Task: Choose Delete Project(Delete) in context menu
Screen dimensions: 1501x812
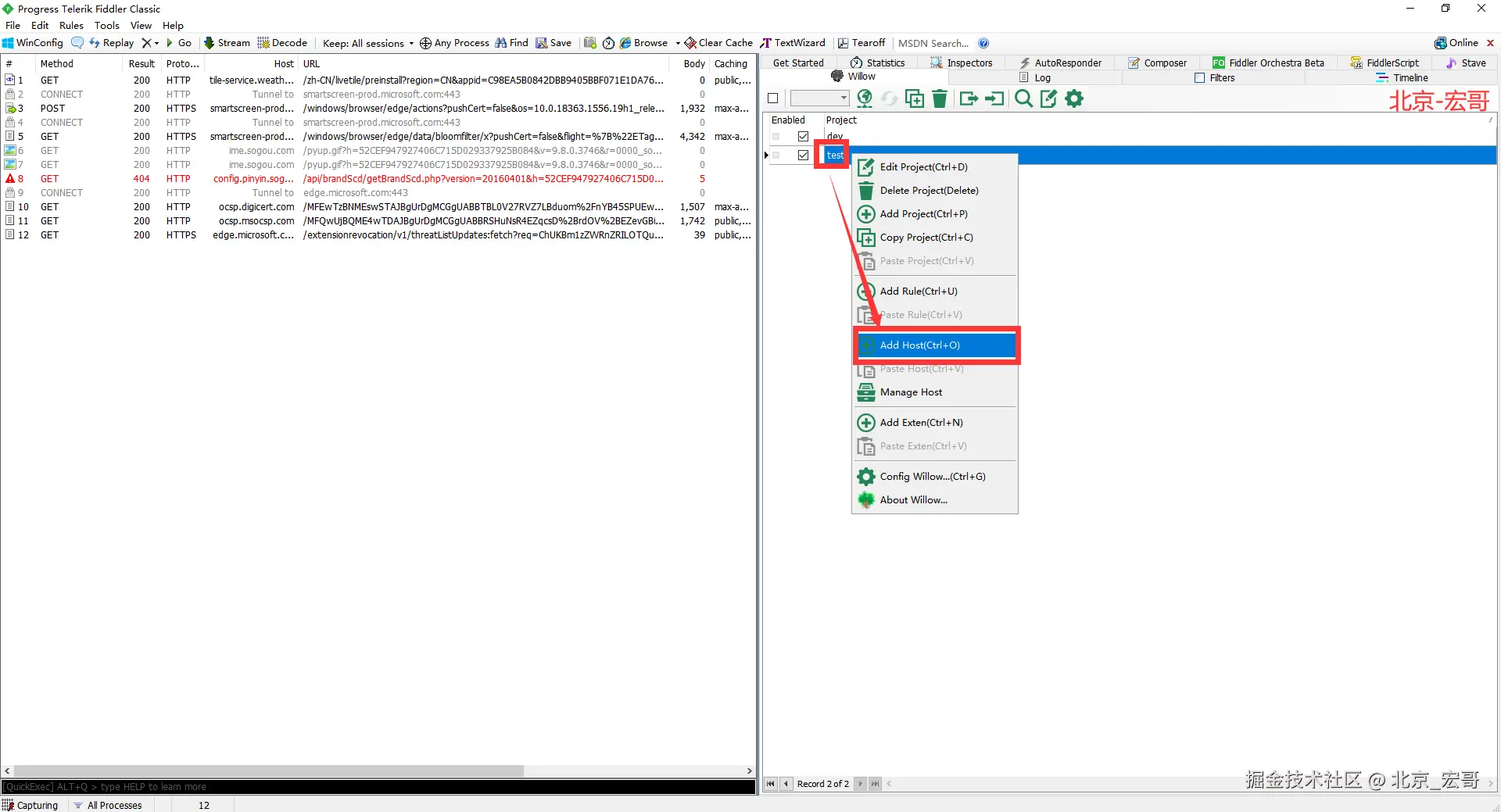Action: click(935, 191)
